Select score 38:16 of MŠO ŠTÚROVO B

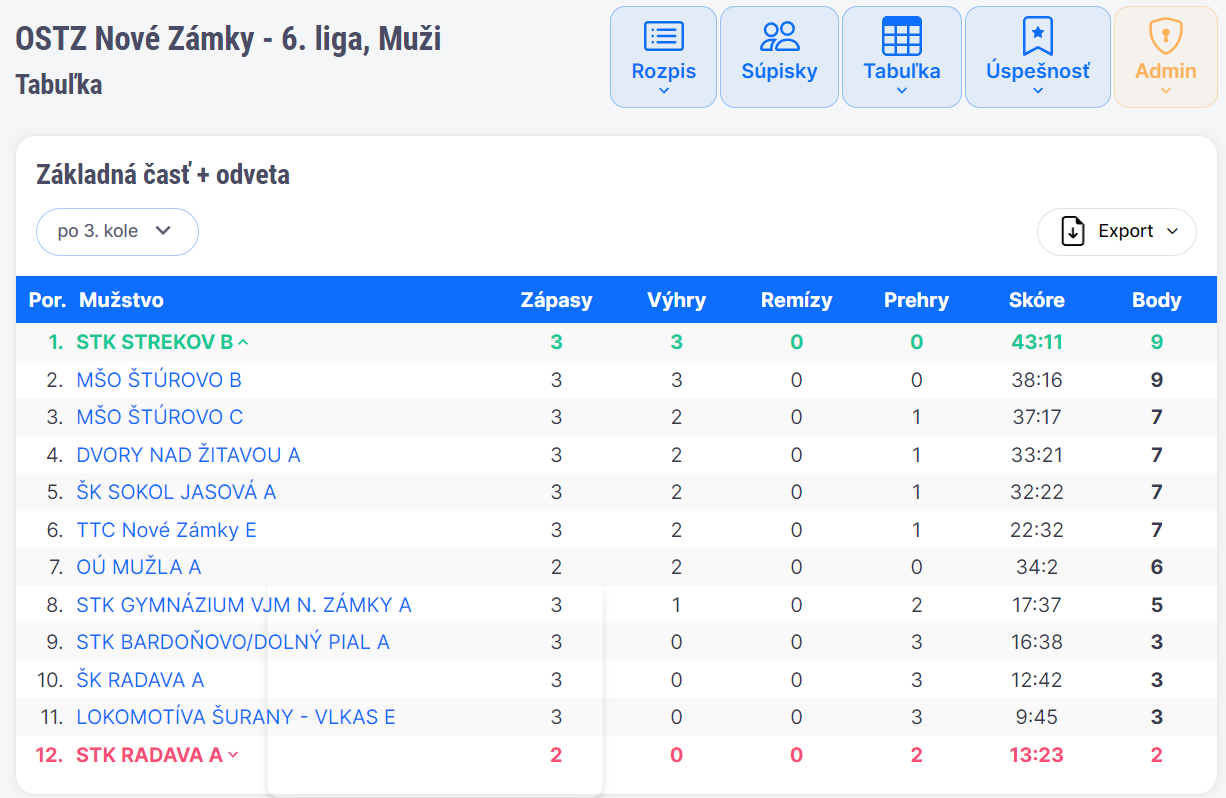pos(1037,380)
